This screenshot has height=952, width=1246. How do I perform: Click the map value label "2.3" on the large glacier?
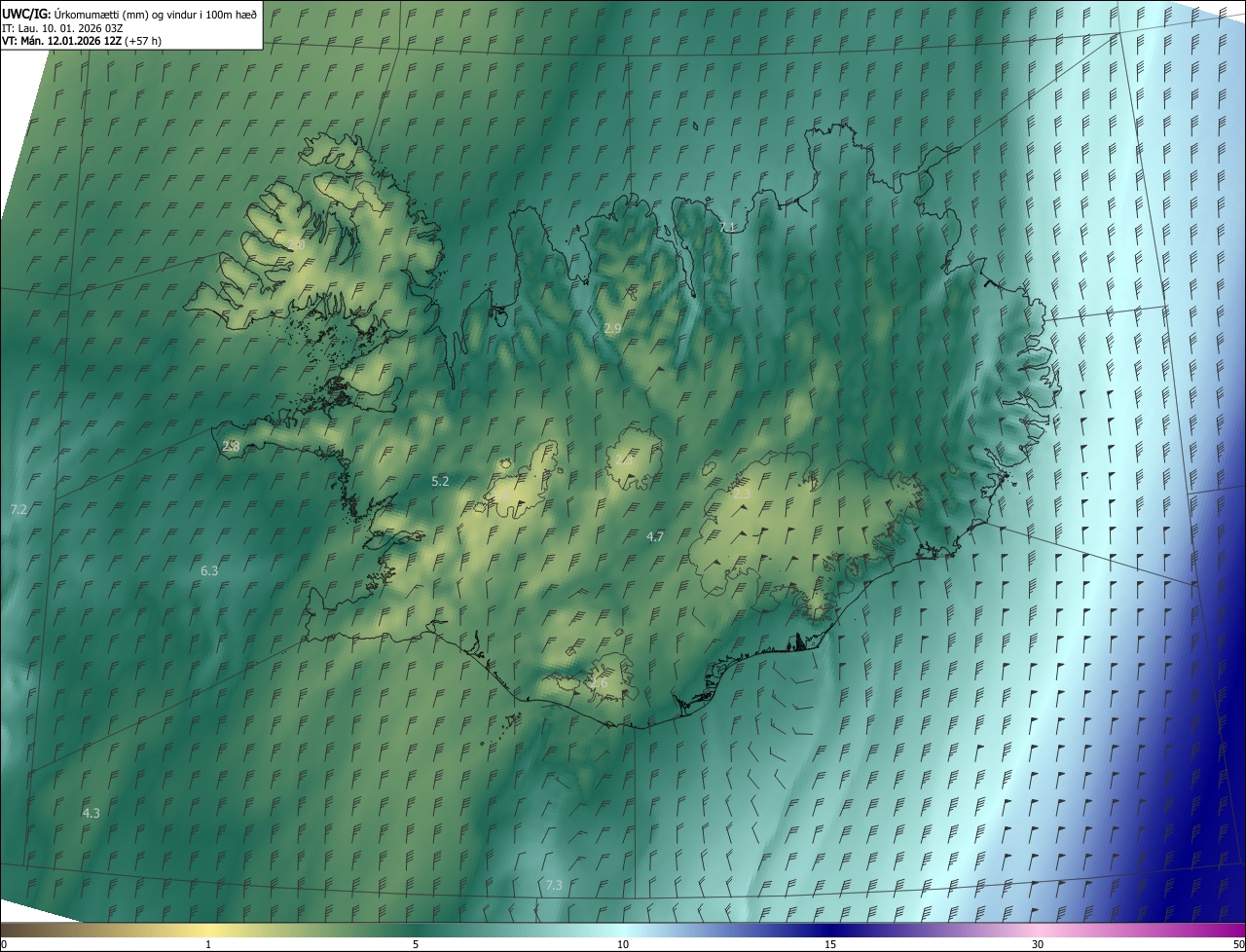point(742,494)
